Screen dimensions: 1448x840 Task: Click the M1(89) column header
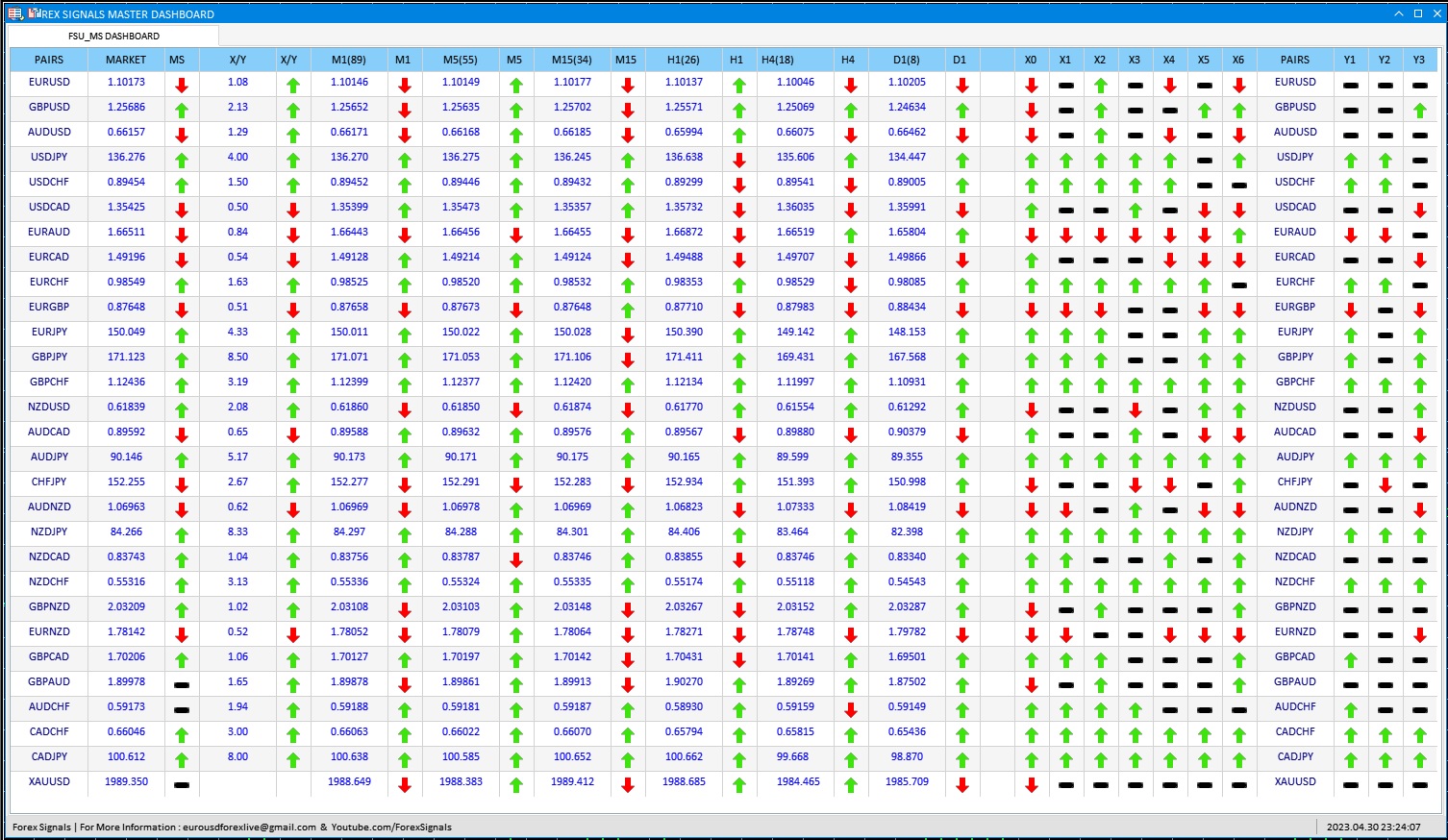(349, 60)
